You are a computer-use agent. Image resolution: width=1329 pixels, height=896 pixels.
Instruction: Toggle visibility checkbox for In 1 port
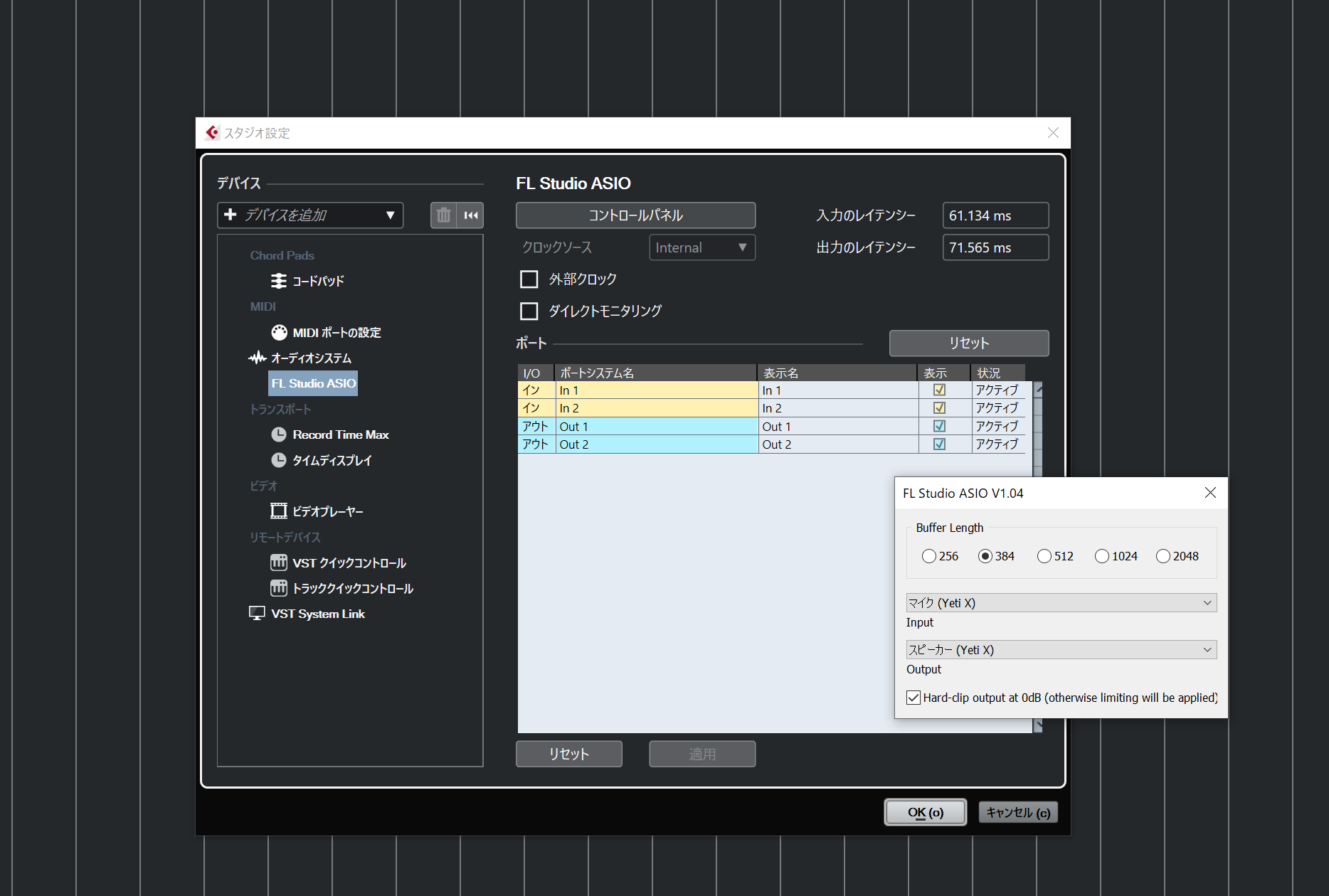coord(939,390)
